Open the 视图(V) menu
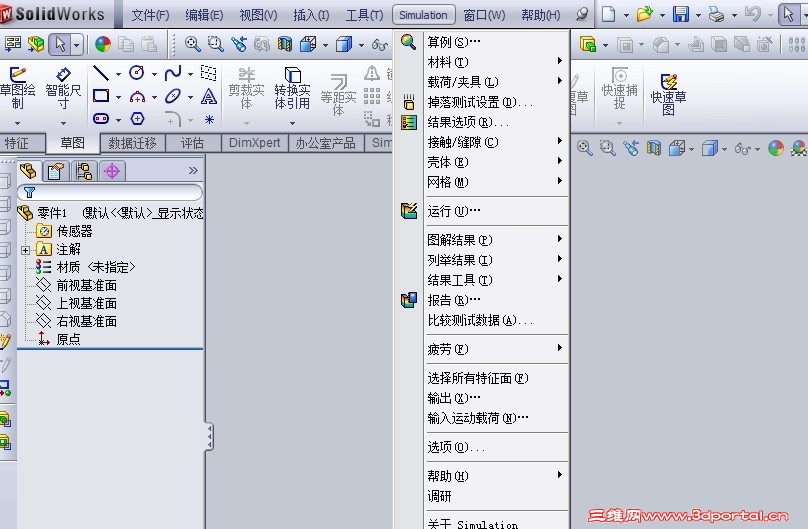Viewport: 808px width, 529px height. click(258, 15)
